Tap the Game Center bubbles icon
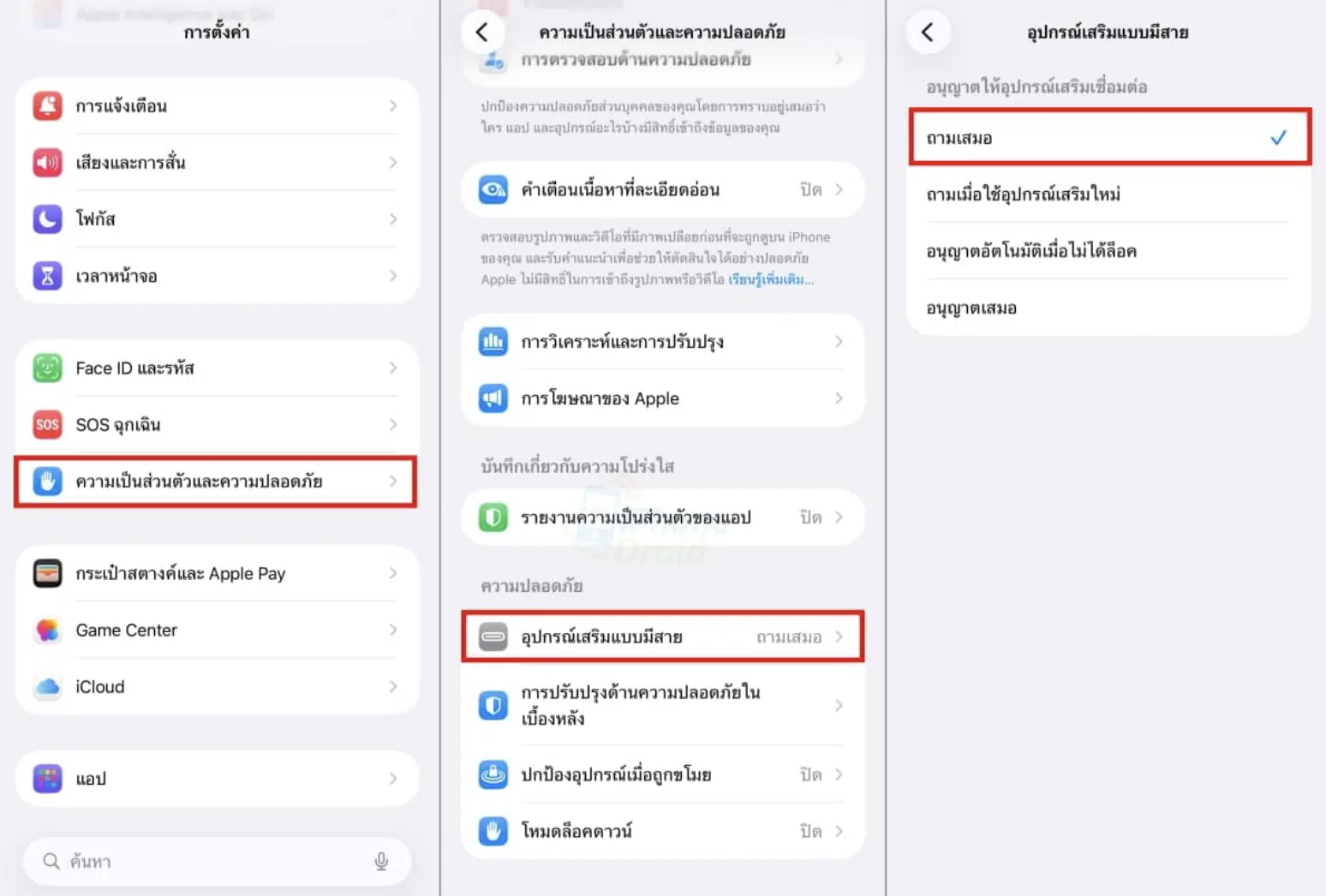The image size is (1326, 896). pyautogui.click(x=48, y=630)
